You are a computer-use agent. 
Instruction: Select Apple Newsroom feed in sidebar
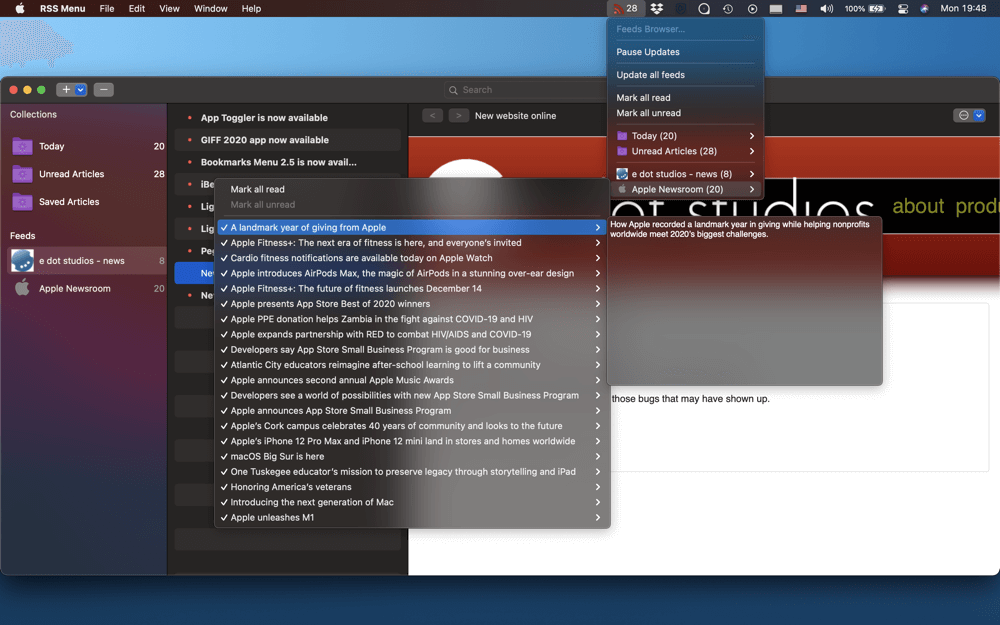[87, 288]
